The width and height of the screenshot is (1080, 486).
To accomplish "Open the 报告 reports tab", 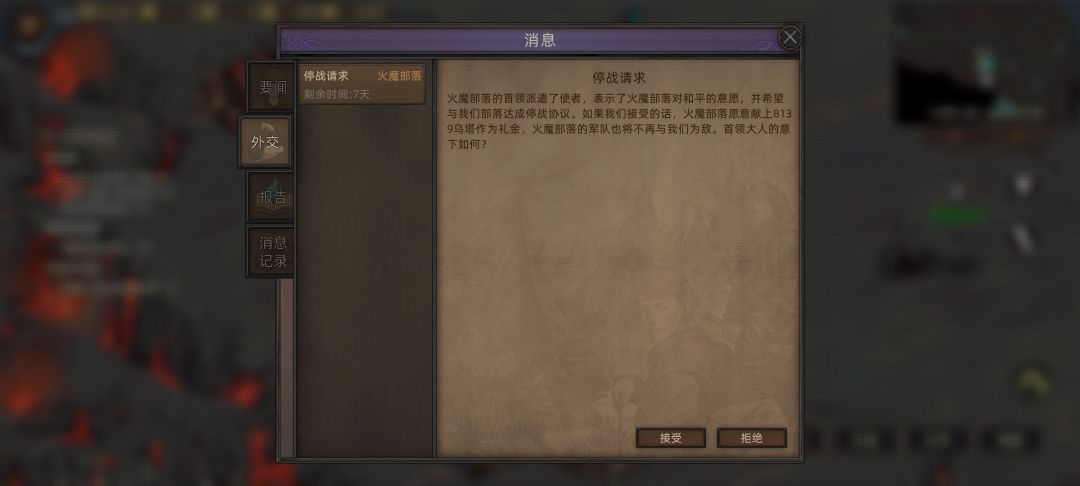I will pos(271,197).
